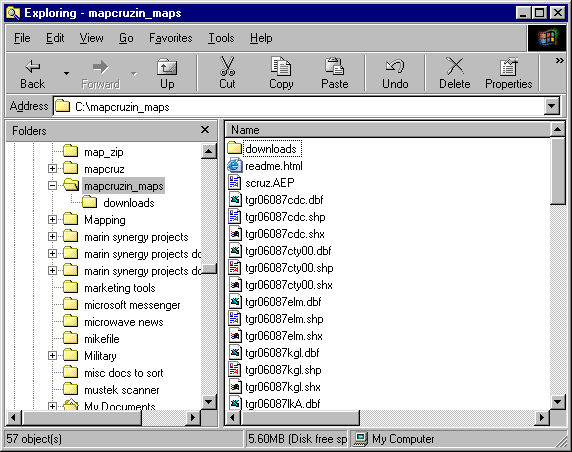The image size is (572, 452).
Task: Select downloads folder icon in file list
Action: [234, 148]
